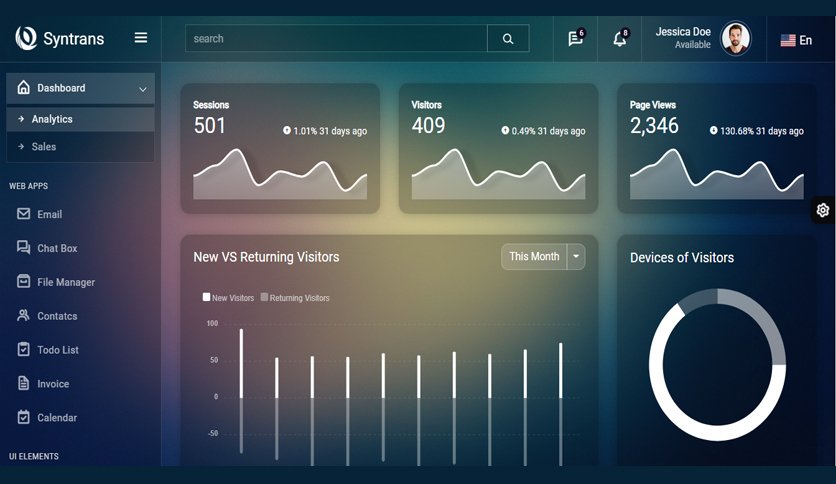Click the US flag language icon
Viewport: 836px width, 484px height.
[x=788, y=40]
